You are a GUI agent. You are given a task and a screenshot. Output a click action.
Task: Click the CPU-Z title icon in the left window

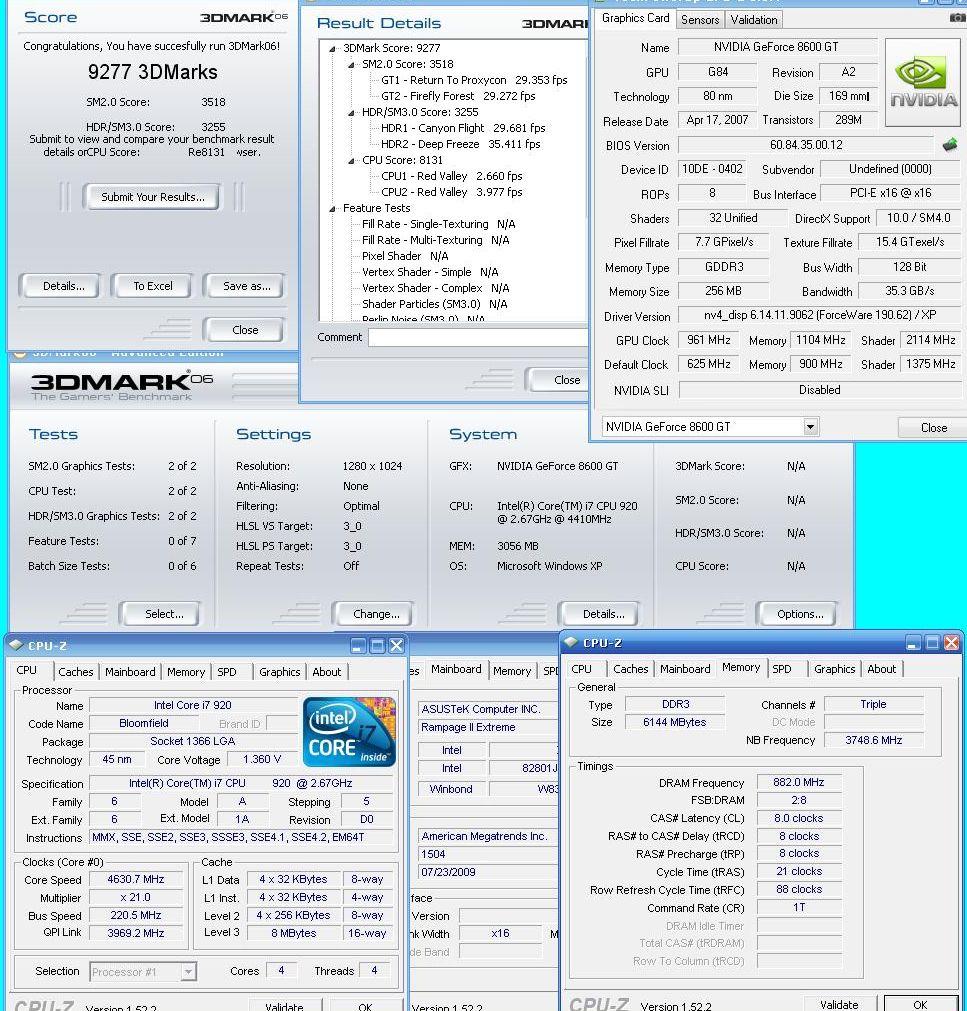(16, 645)
